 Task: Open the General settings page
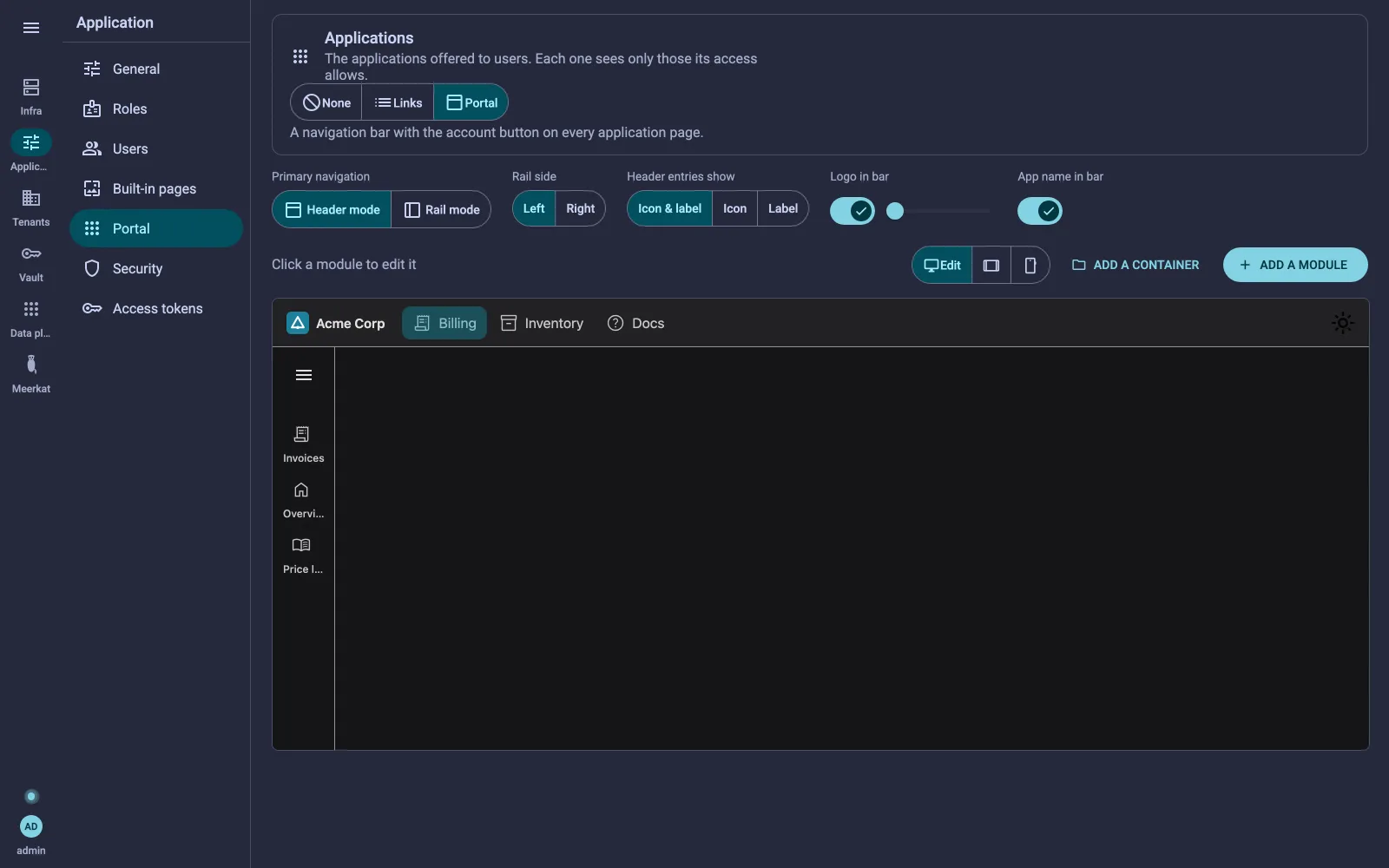(156, 69)
